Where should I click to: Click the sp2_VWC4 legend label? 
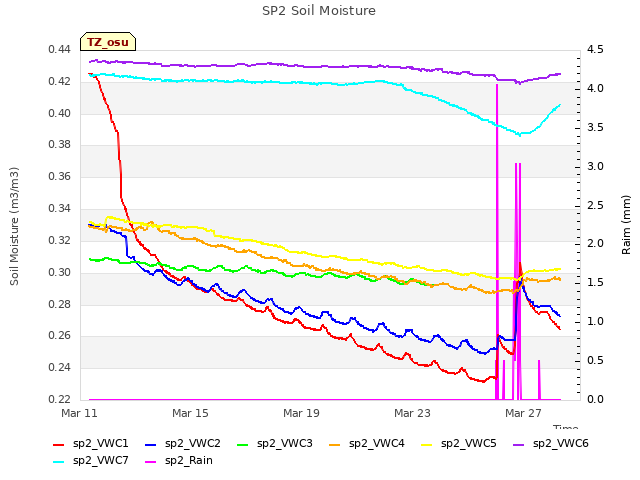point(376,444)
